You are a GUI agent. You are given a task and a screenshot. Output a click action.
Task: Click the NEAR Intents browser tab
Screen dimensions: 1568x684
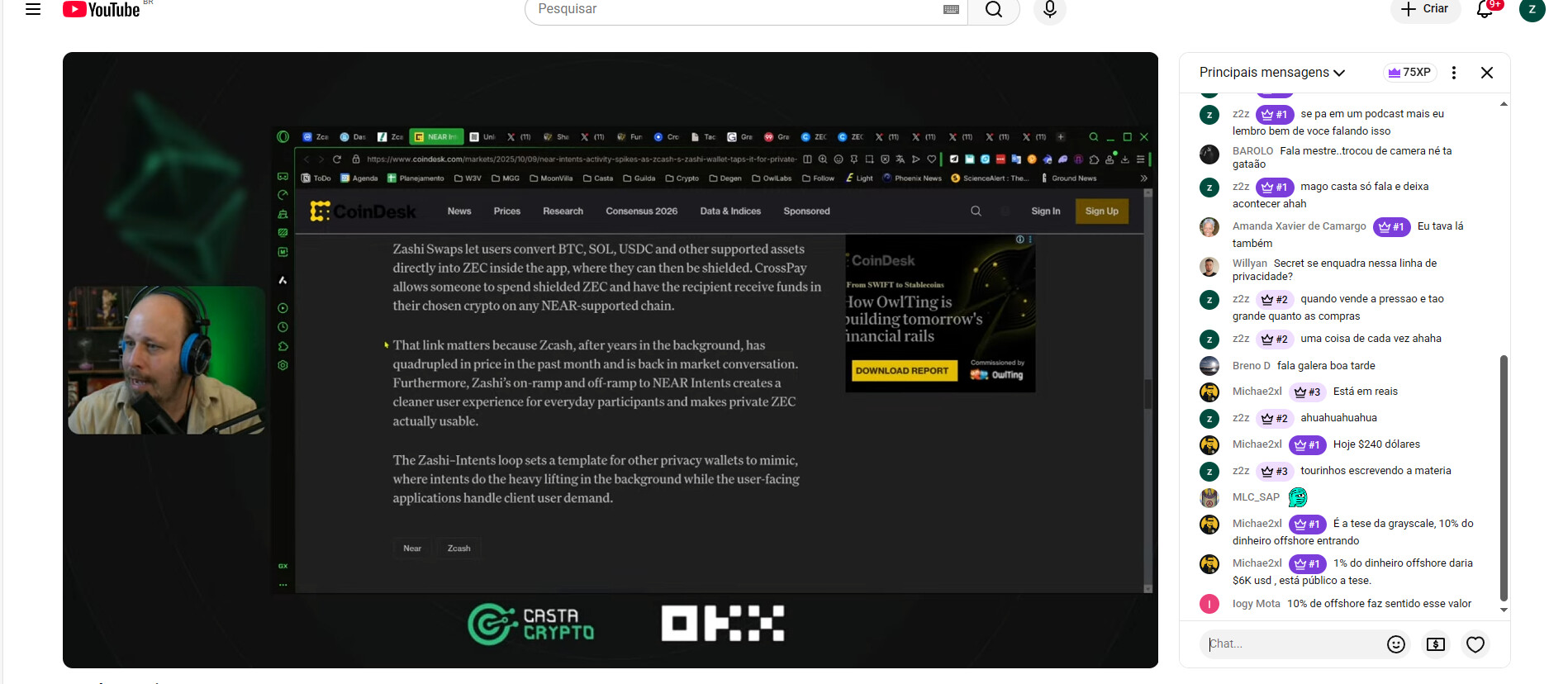coord(436,137)
